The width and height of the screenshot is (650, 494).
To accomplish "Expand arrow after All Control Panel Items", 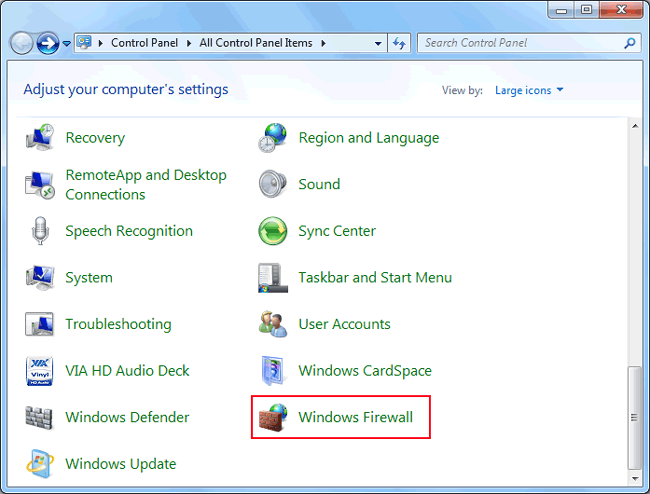I will click(x=323, y=43).
